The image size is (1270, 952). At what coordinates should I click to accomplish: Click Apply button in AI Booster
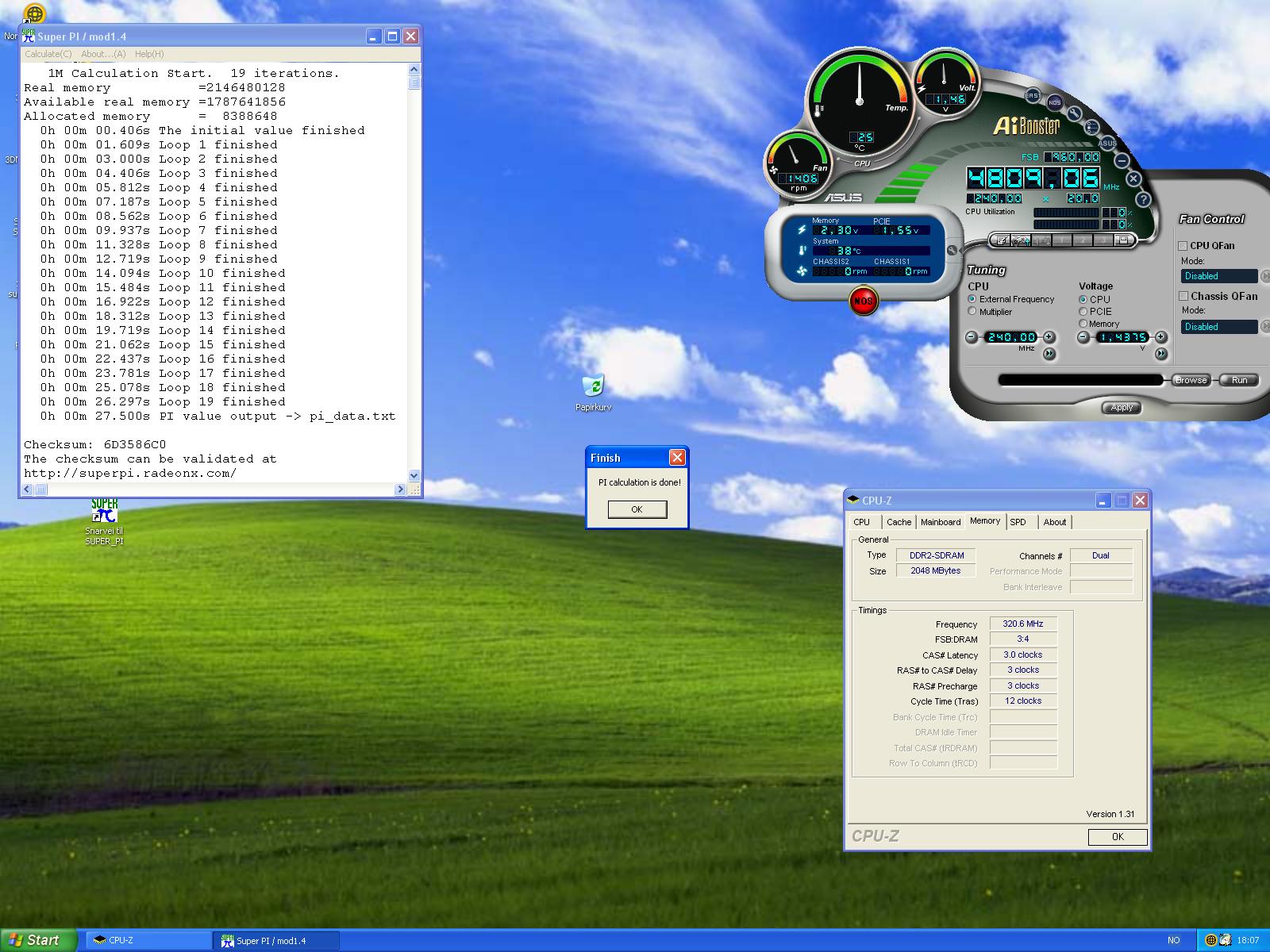1122,408
